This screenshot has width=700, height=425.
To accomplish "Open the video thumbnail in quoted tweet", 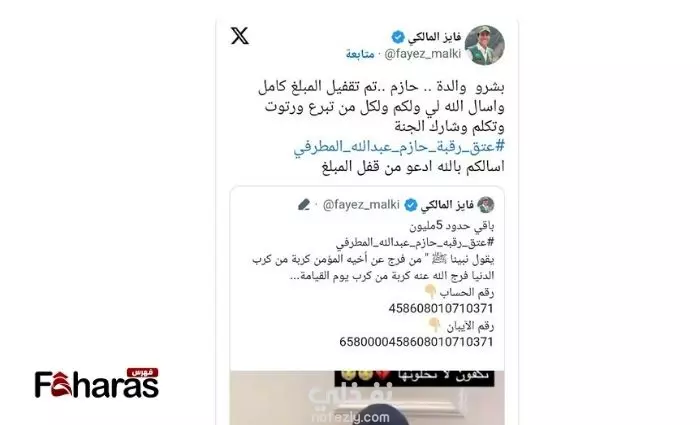I will pyautogui.click(x=367, y=398).
